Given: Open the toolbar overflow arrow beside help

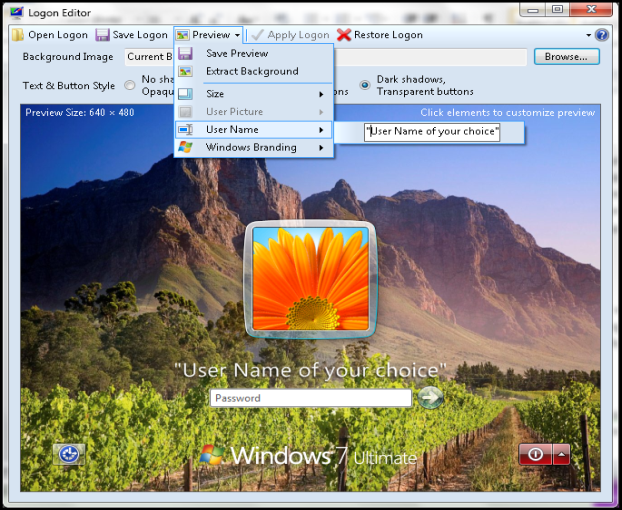Looking at the screenshot, I should [x=589, y=36].
